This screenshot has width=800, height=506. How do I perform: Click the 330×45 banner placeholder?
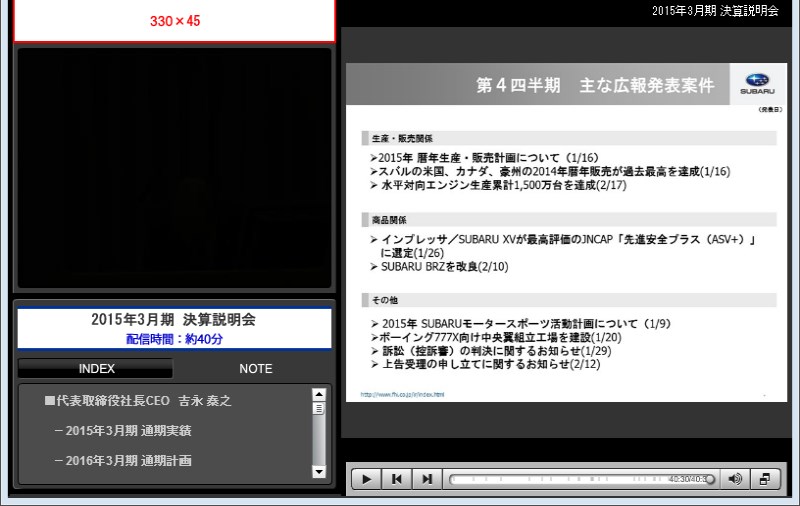click(x=174, y=21)
